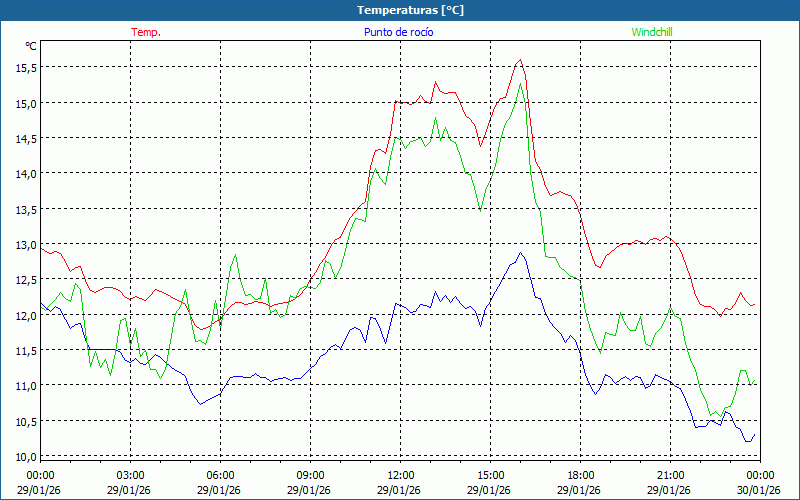Select the 06:00 time axis label
The height and width of the screenshot is (500, 800).
(x=220, y=475)
